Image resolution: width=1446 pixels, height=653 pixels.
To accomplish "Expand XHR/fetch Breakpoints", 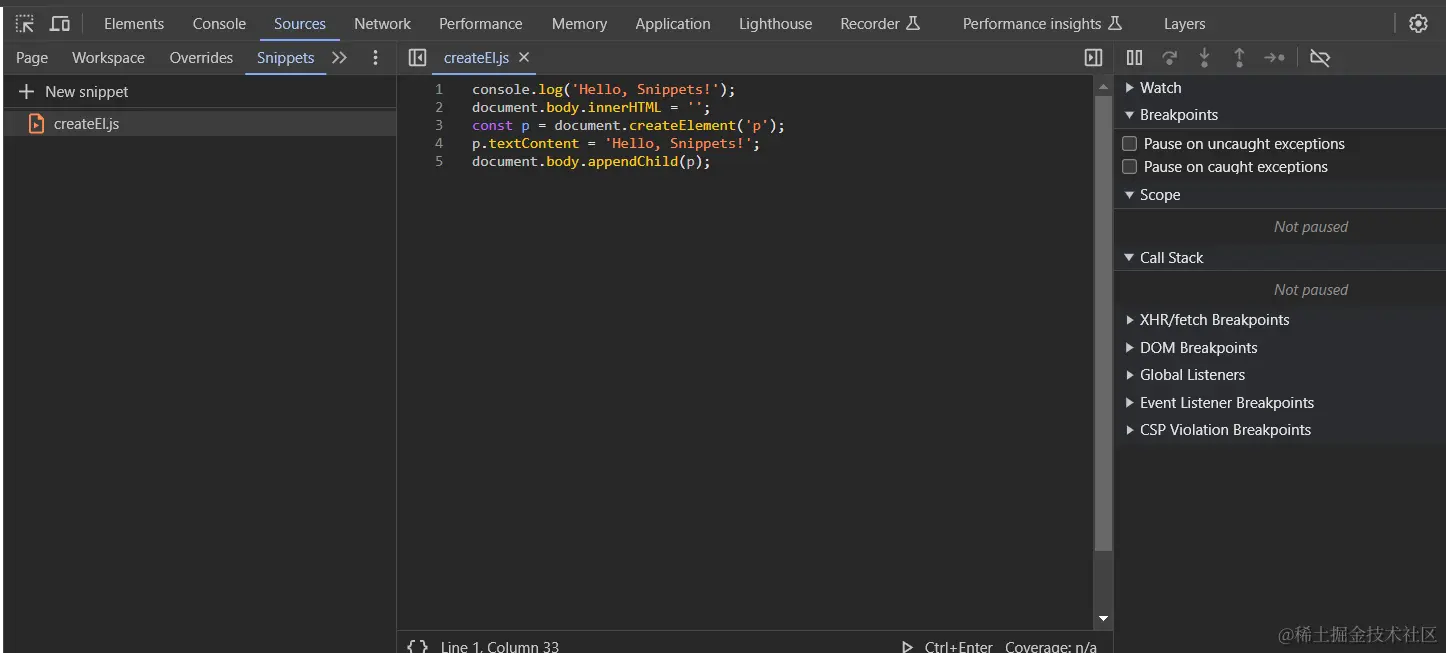I will 1130,320.
